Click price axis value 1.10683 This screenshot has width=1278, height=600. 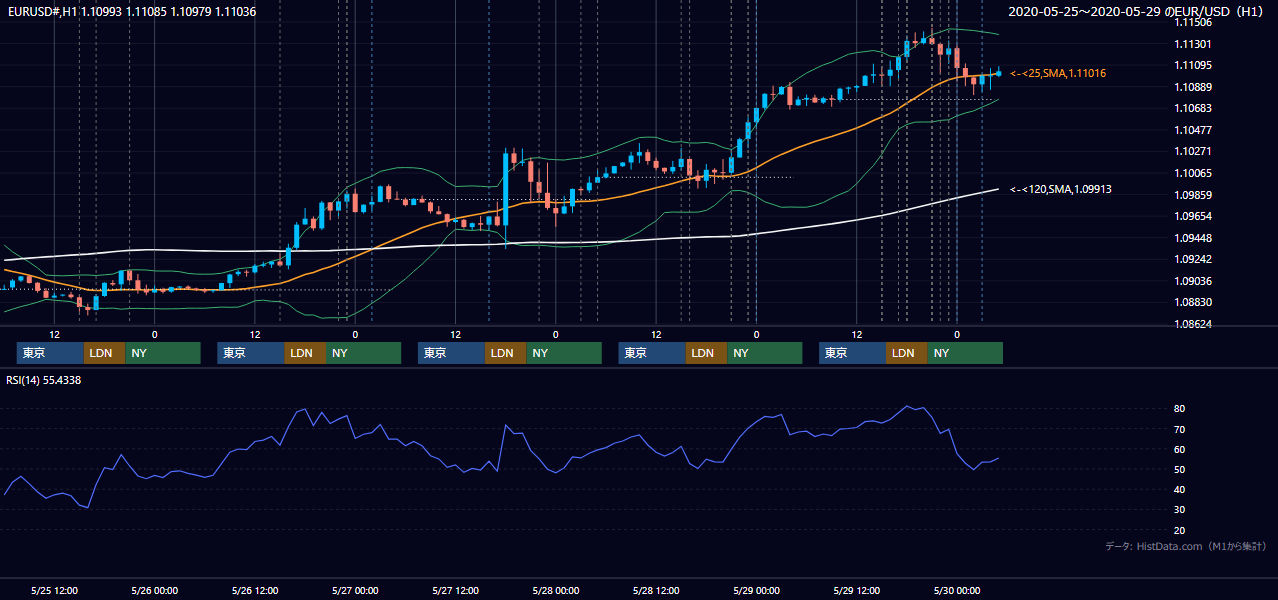1193,108
